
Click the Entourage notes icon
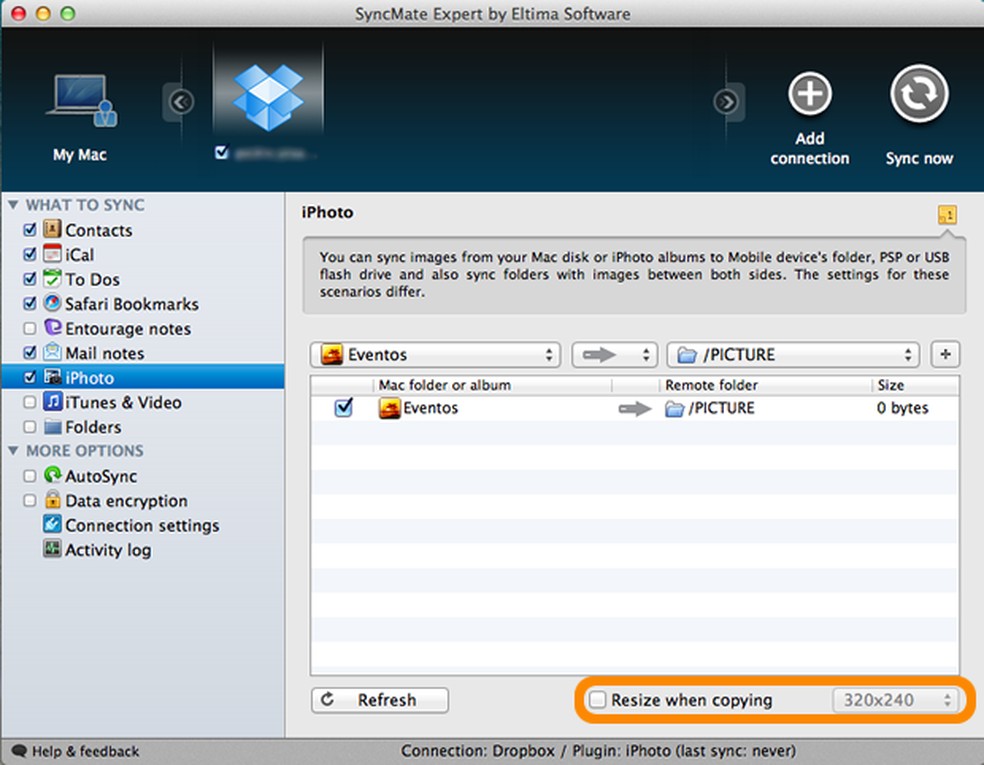(53, 327)
